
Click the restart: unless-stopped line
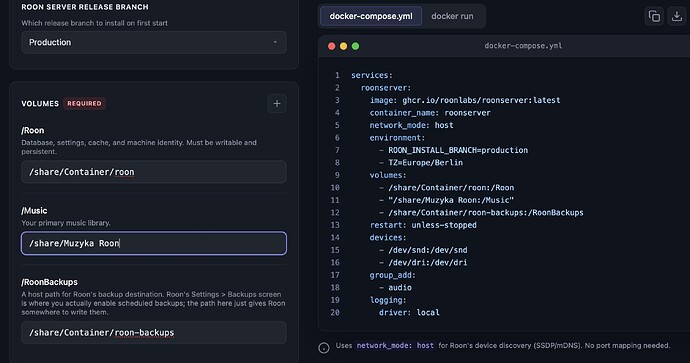tap(423, 225)
